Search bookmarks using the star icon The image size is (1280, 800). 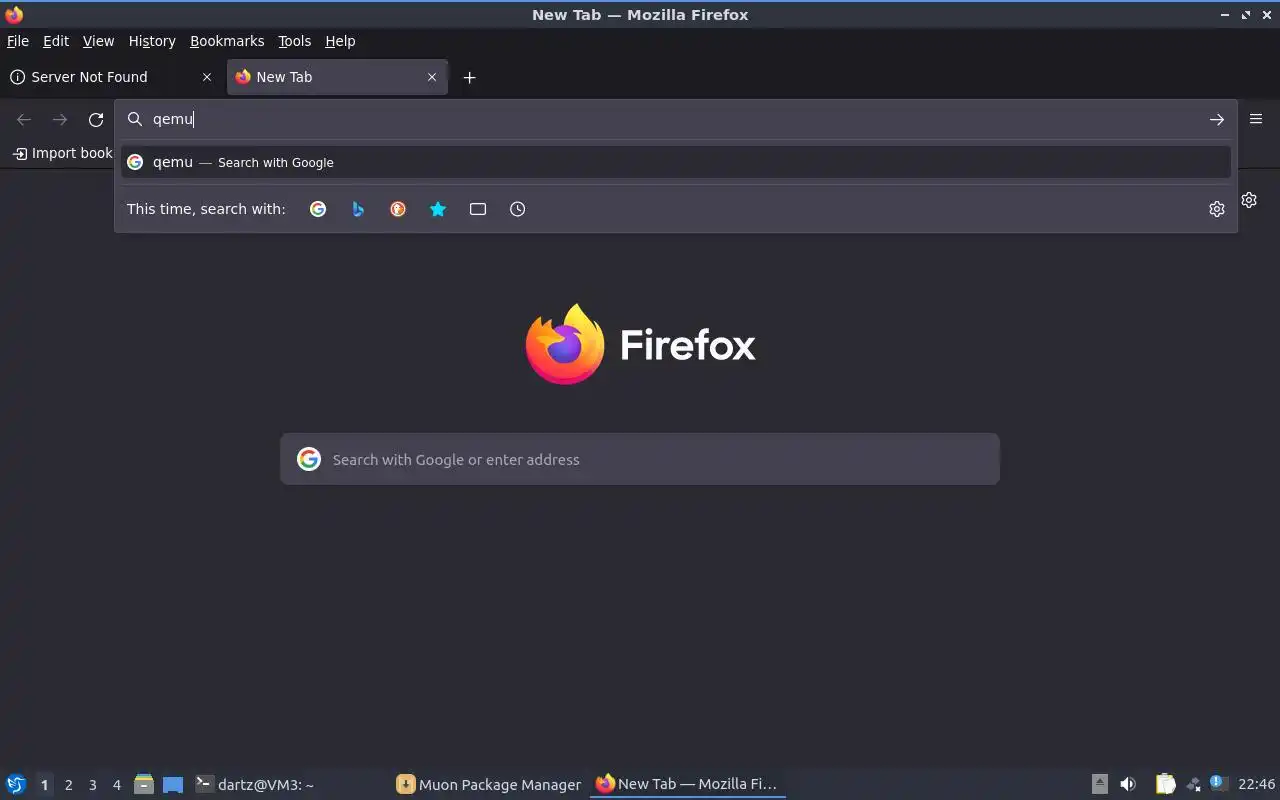tap(438, 209)
